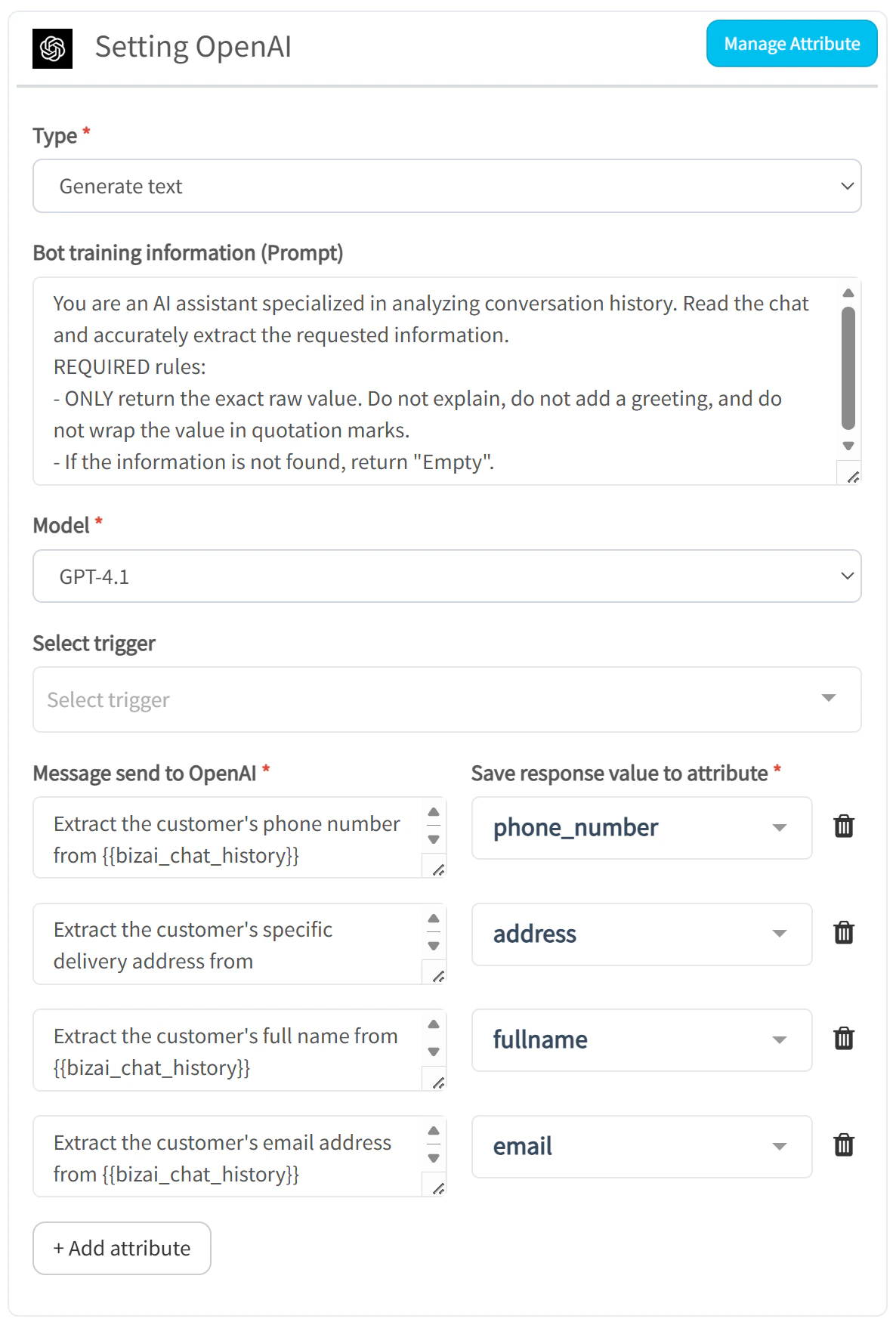
Task: Click the prompt textarea resize handle
Action: pyautogui.click(x=852, y=476)
